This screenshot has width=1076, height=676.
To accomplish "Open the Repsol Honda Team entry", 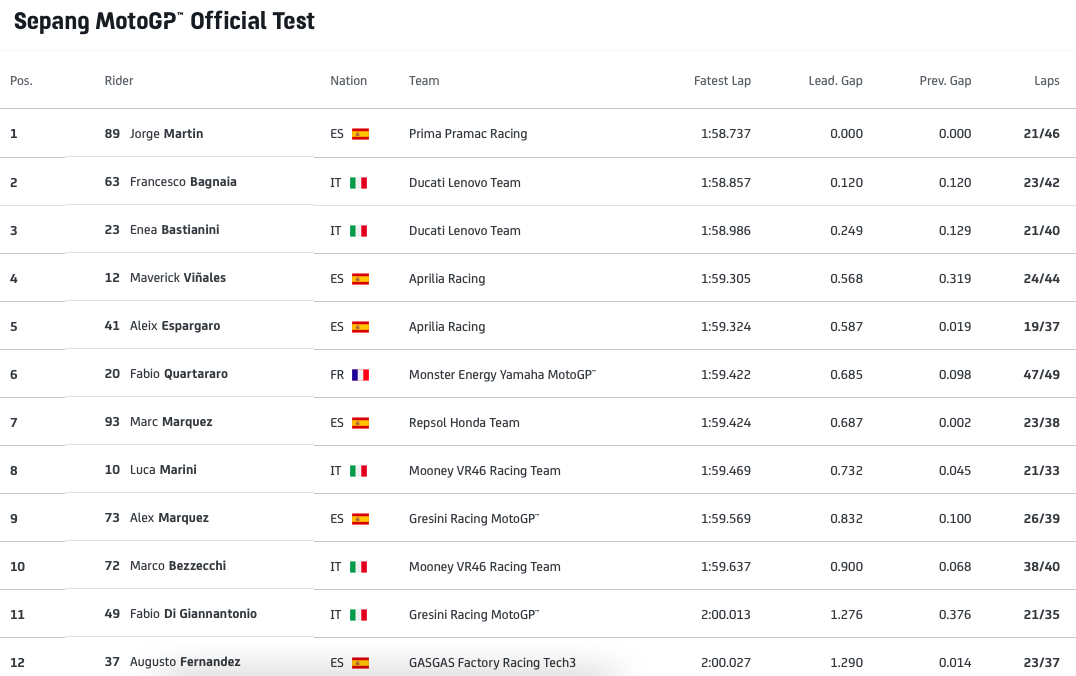I will pyautogui.click(x=464, y=423).
